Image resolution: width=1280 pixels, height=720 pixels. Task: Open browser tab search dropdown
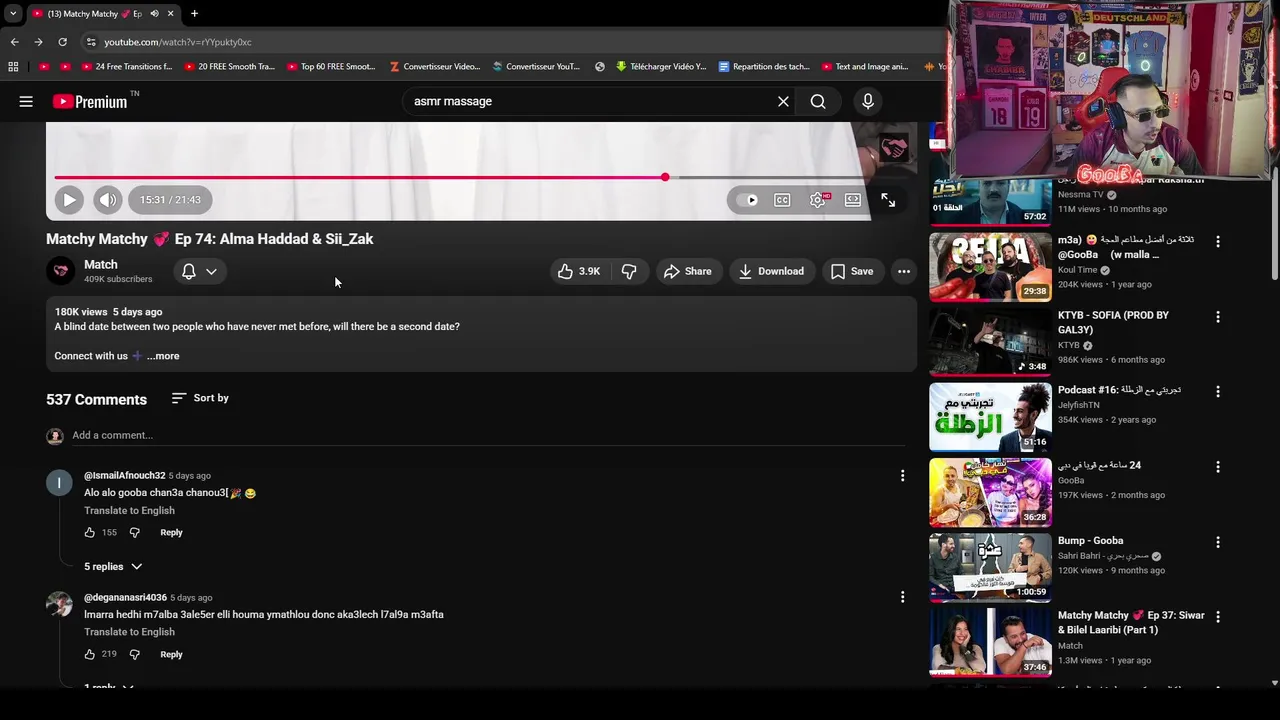coord(13,14)
